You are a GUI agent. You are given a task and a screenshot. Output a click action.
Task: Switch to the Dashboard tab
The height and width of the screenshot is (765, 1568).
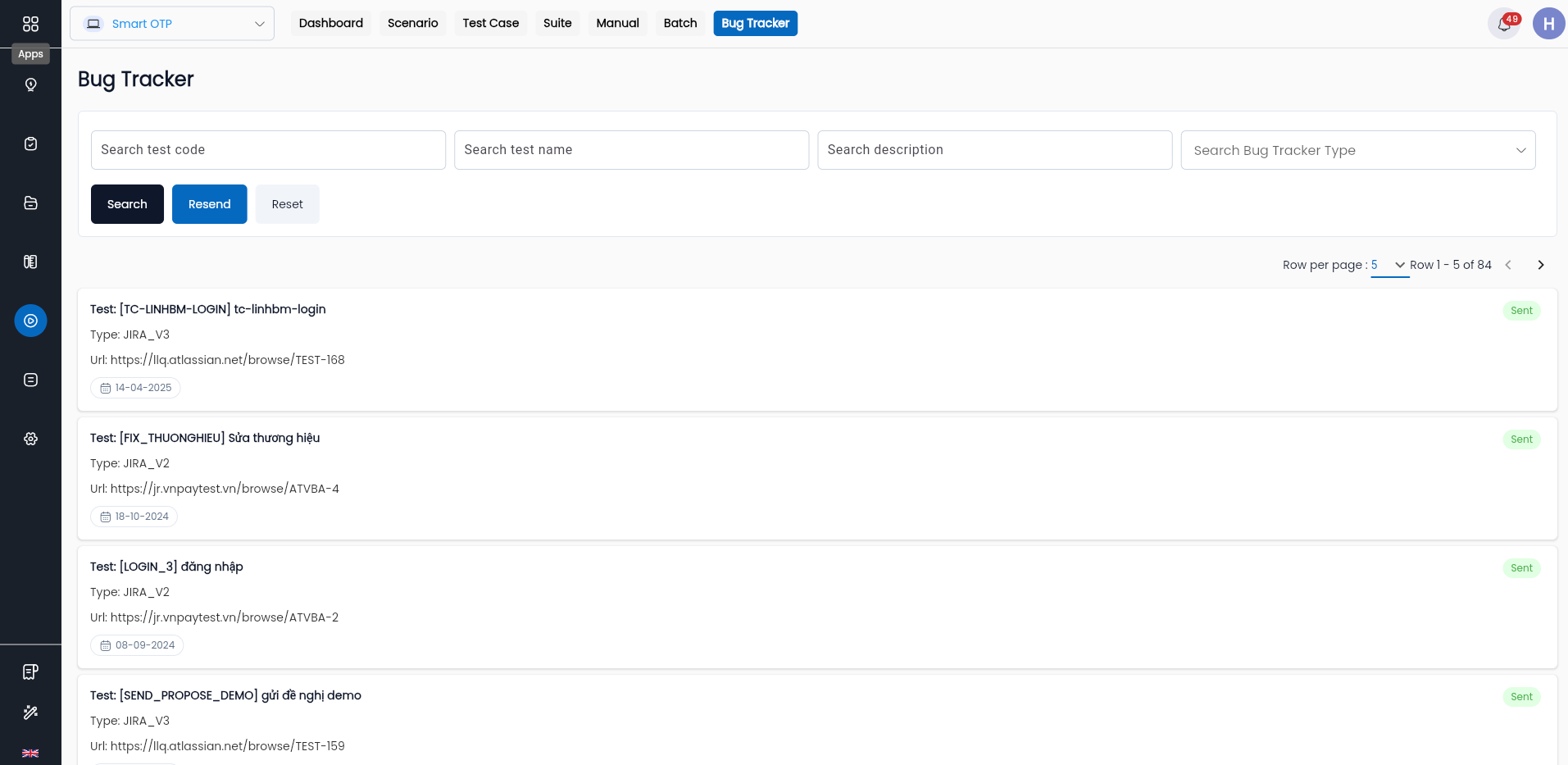[x=331, y=23]
